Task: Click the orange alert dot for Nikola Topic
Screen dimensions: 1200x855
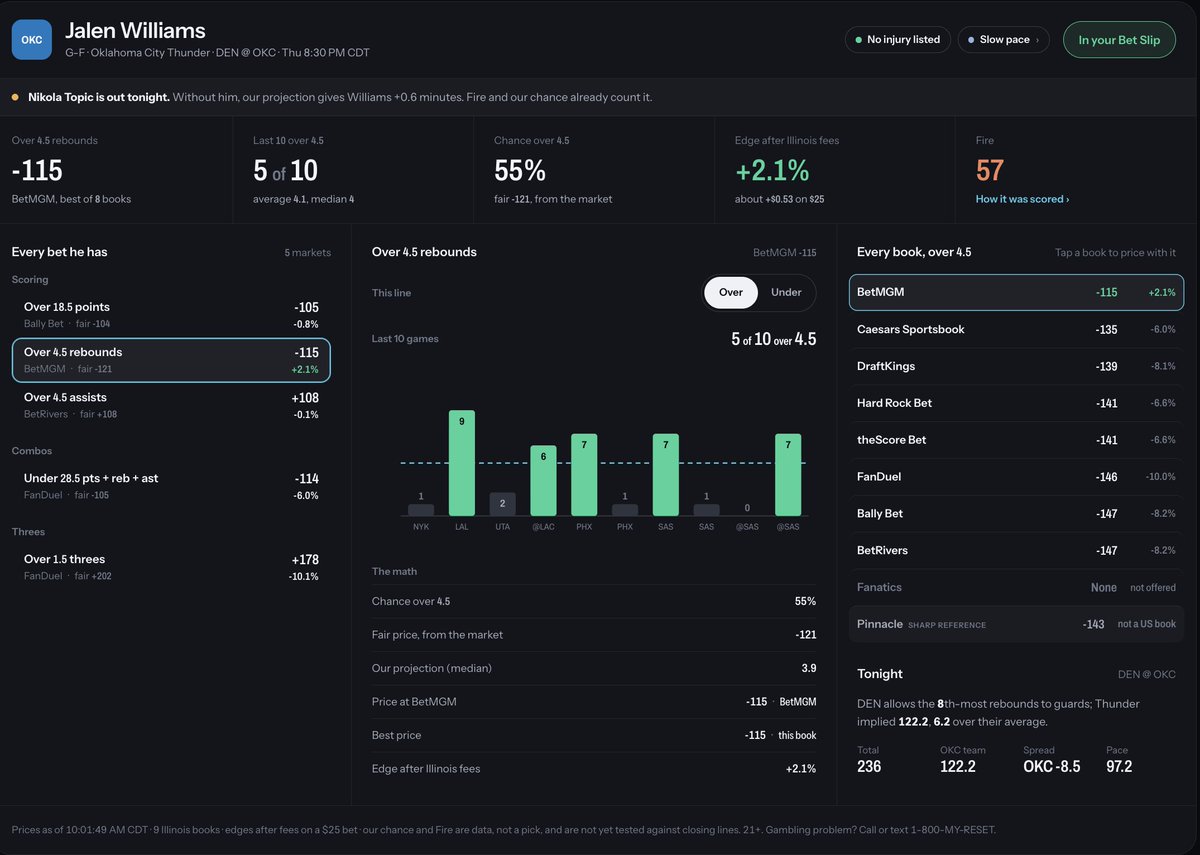Action: 15,98
